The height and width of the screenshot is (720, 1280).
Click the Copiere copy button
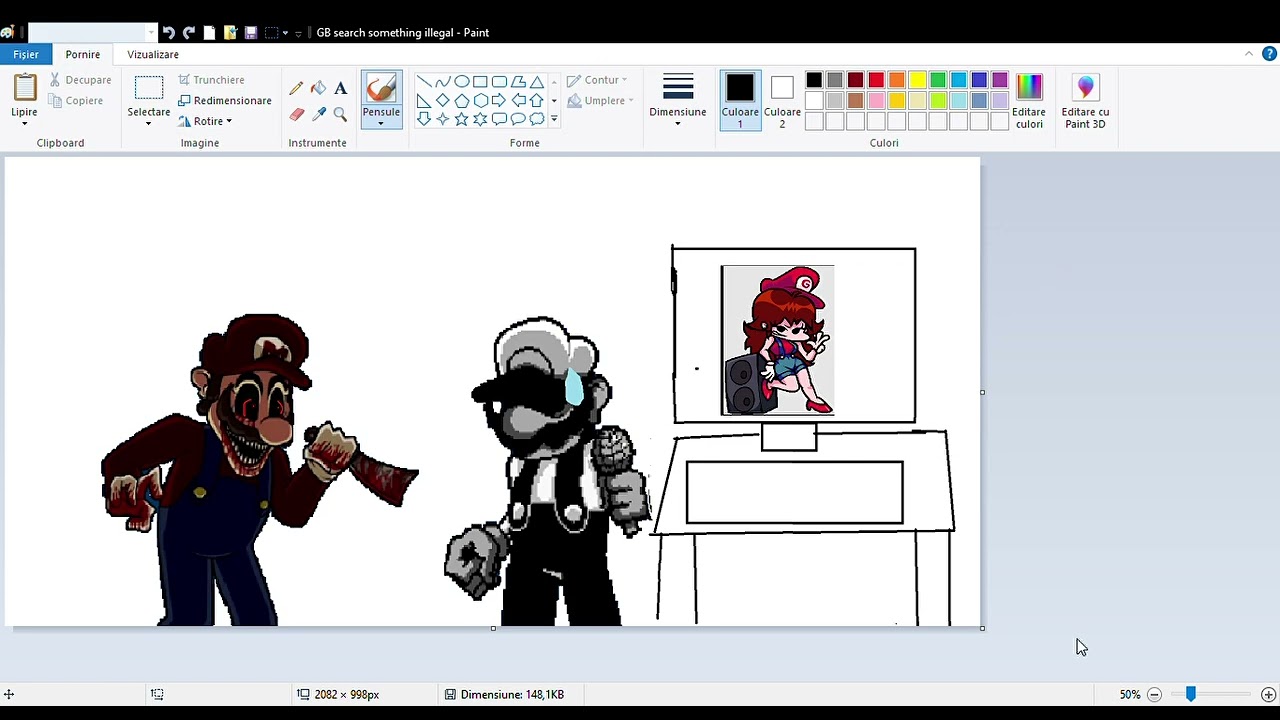[x=75, y=100]
